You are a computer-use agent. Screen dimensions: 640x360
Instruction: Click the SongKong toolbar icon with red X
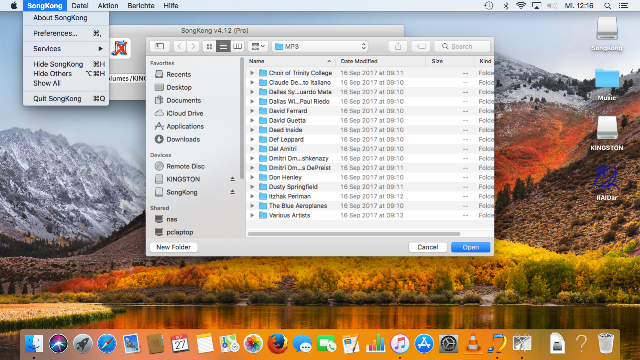120,49
